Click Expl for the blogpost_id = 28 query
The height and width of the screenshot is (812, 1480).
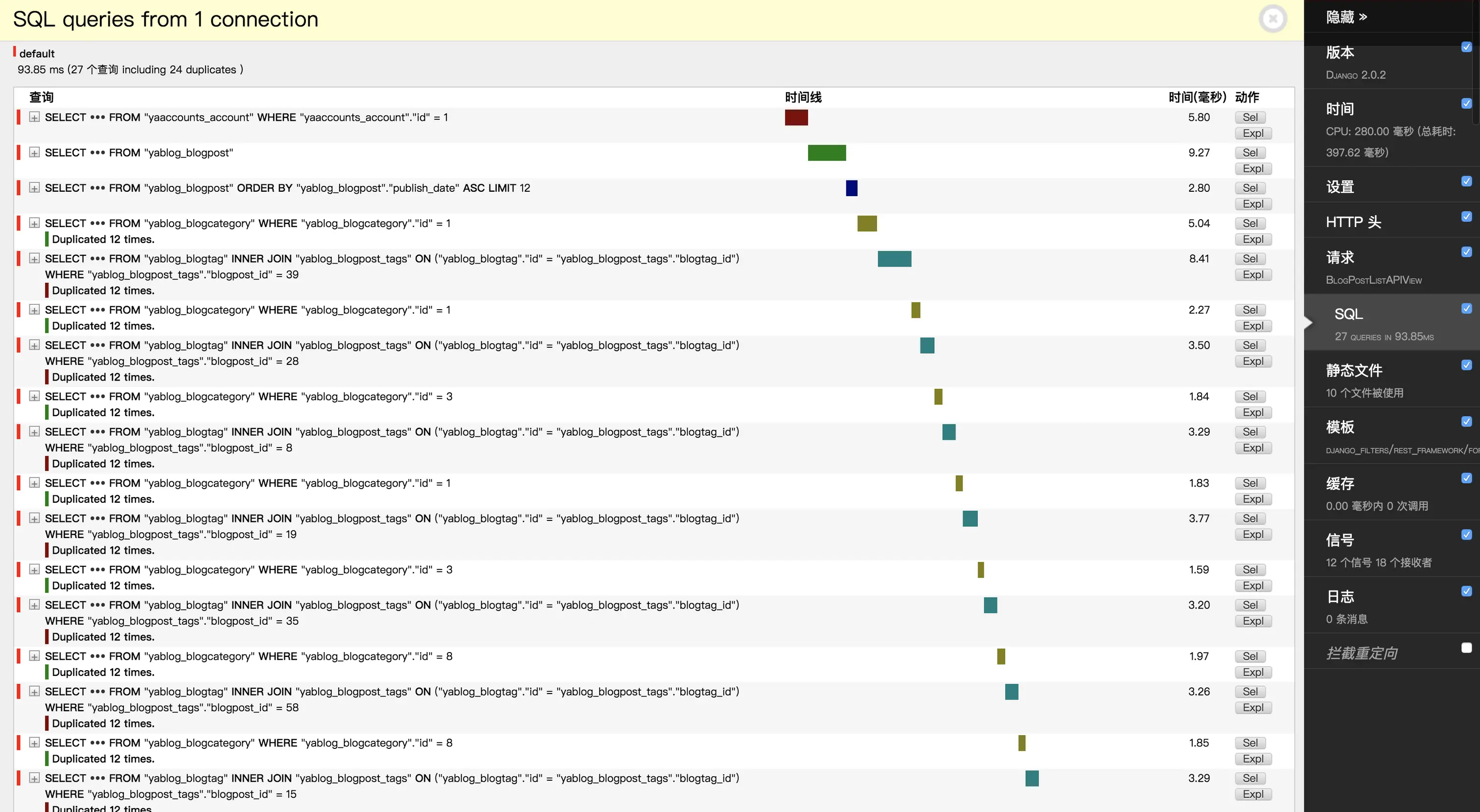[x=1252, y=361]
